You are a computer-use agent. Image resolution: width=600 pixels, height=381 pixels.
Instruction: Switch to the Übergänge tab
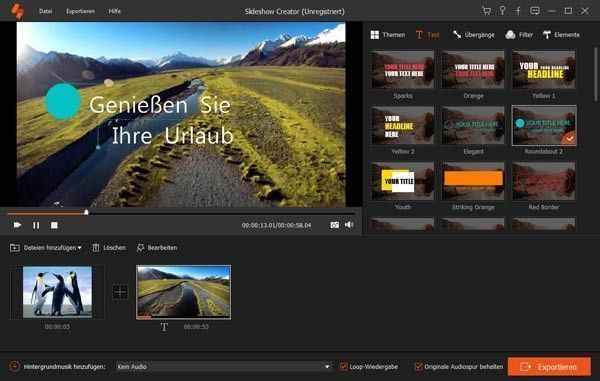pos(473,35)
